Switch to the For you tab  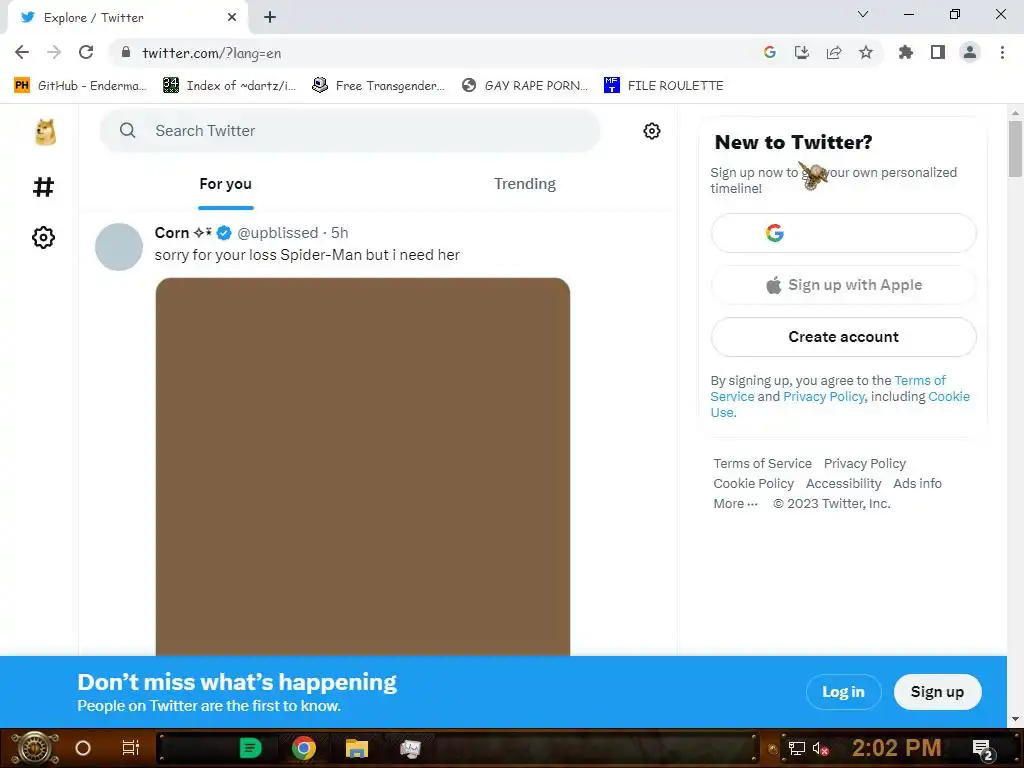(x=225, y=184)
